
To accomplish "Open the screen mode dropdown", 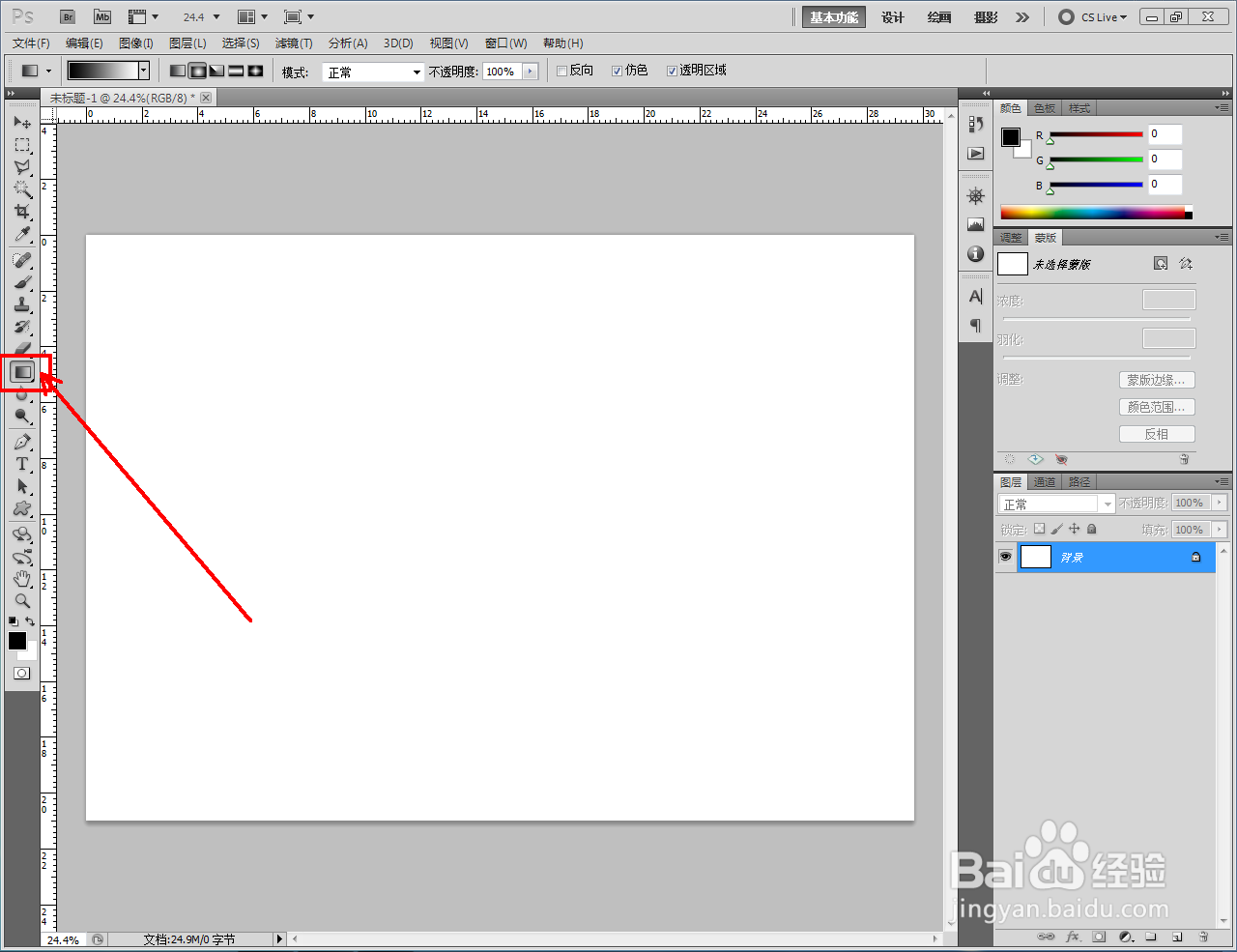I will (x=300, y=16).
